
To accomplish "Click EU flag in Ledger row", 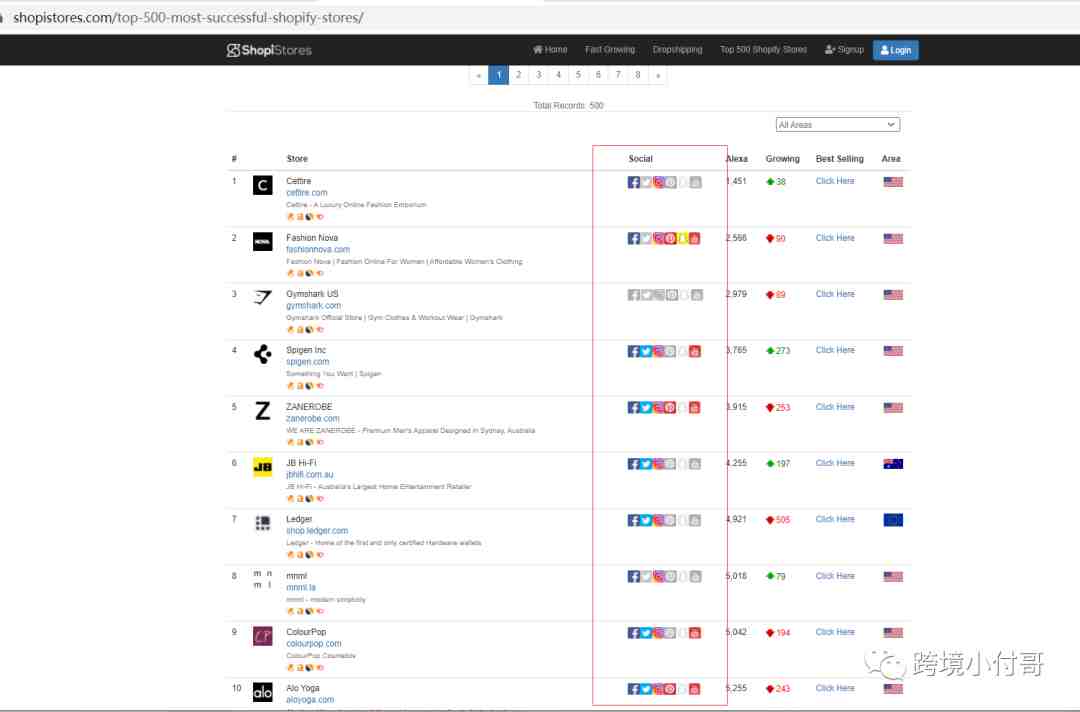I will 893,520.
